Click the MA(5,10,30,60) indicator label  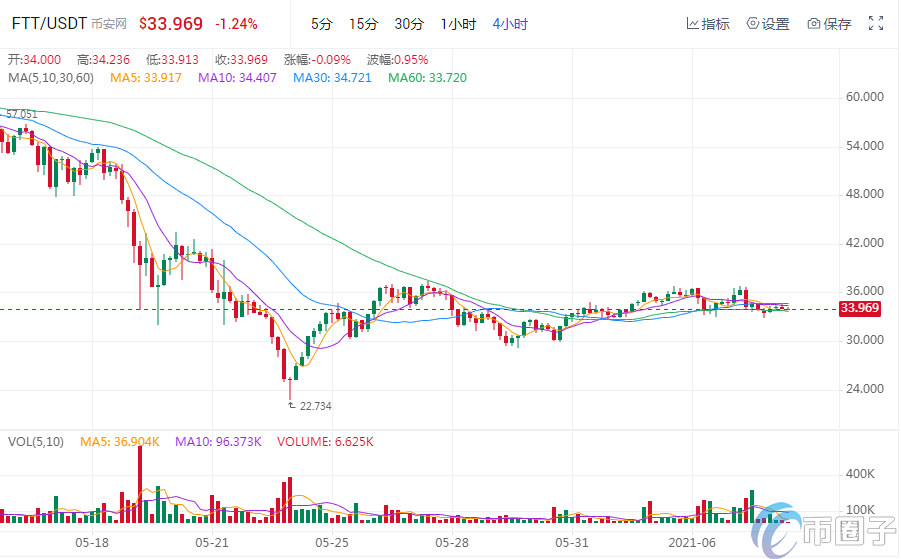coord(51,77)
